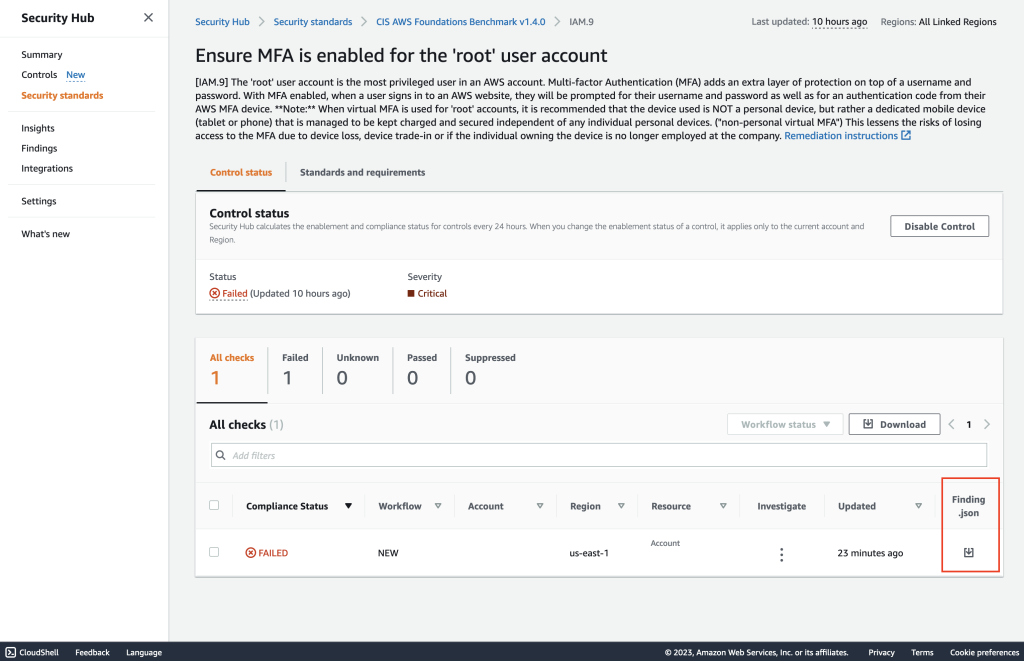
Task: Click Feedback in the footer
Action: [92, 653]
